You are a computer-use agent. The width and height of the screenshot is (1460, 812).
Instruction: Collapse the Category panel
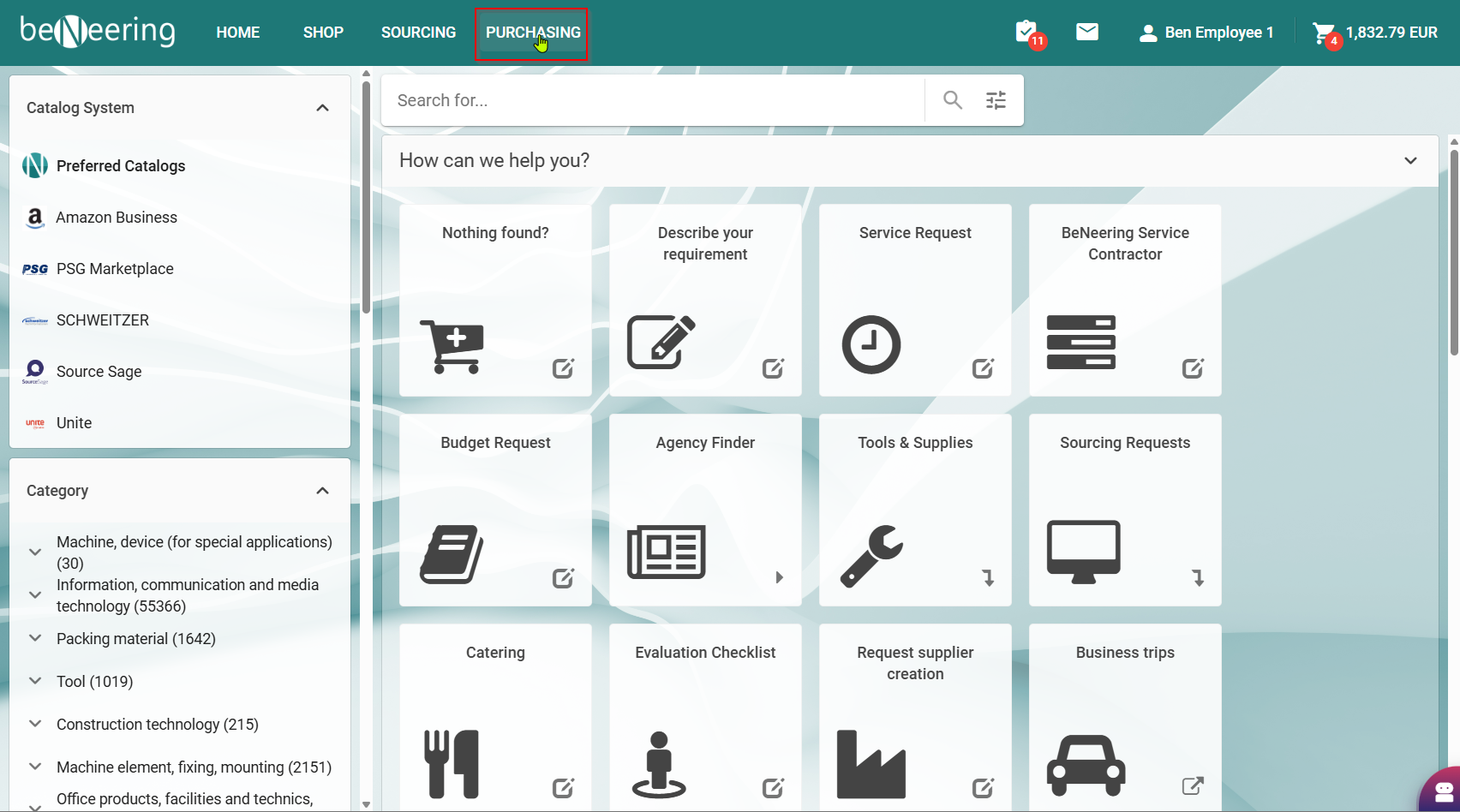(x=322, y=491)
